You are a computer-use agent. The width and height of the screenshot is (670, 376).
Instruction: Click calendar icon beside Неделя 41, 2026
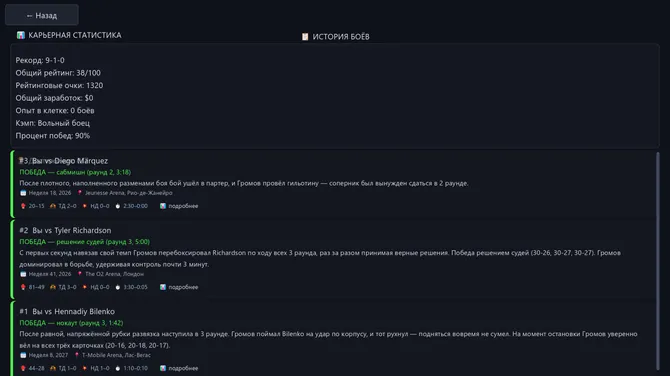[x=23, y=274]
